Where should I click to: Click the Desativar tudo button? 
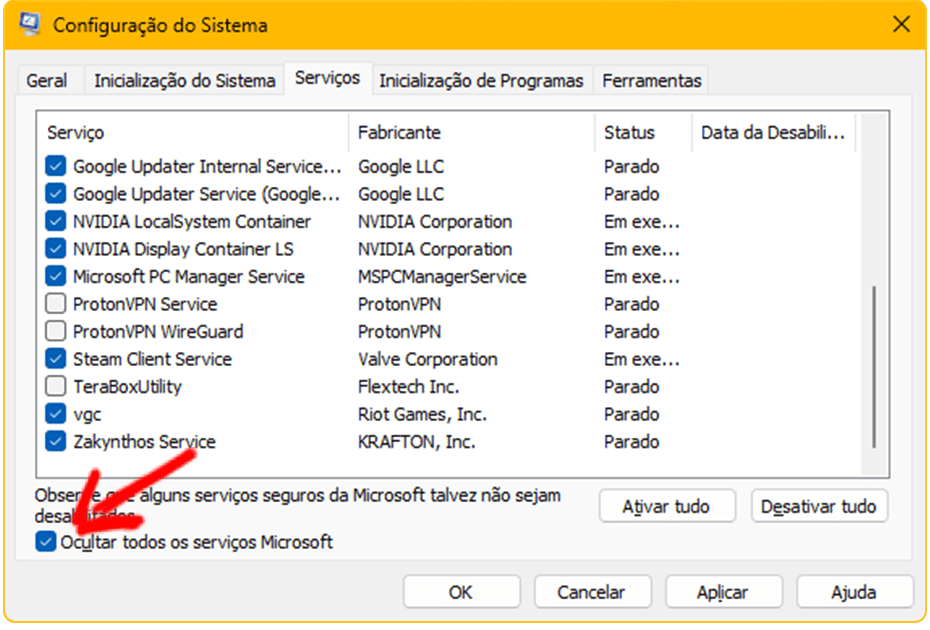tap(818, 507)
